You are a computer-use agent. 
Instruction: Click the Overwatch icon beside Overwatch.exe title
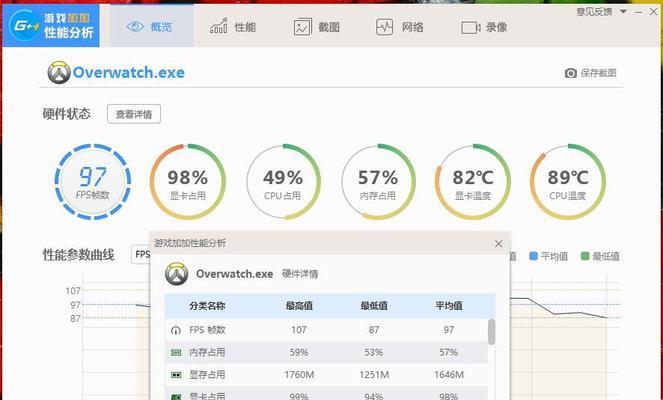point(59,73)
